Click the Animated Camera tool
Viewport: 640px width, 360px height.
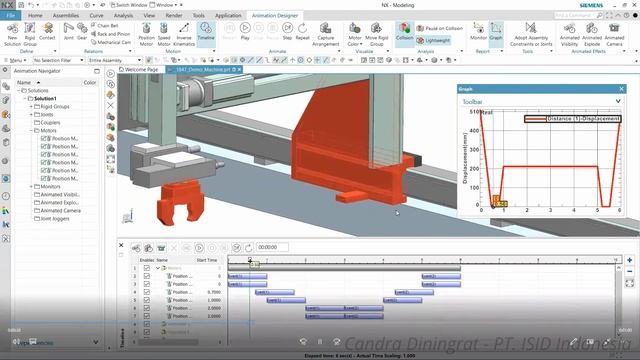tap(614, 34)
